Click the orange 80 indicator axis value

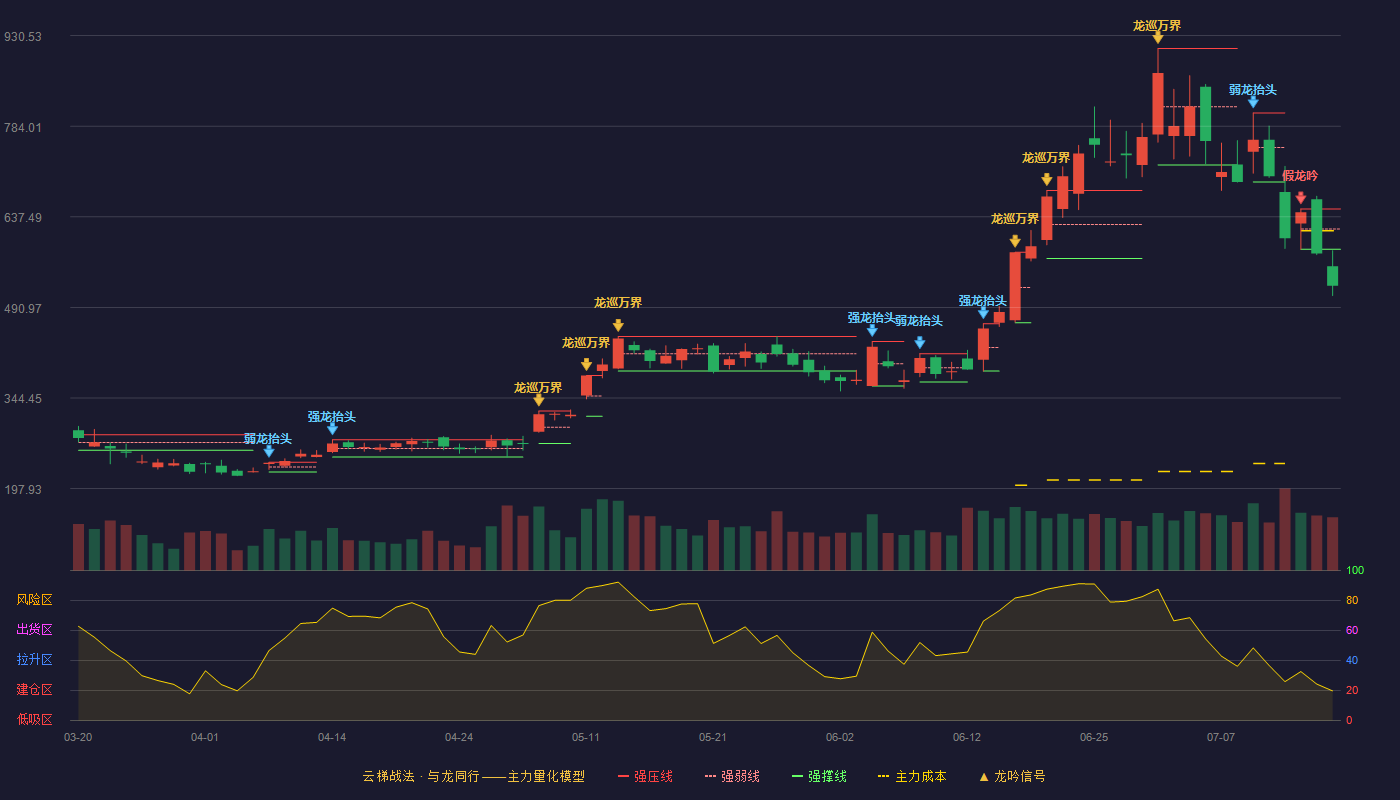(x=1352, y=600)
